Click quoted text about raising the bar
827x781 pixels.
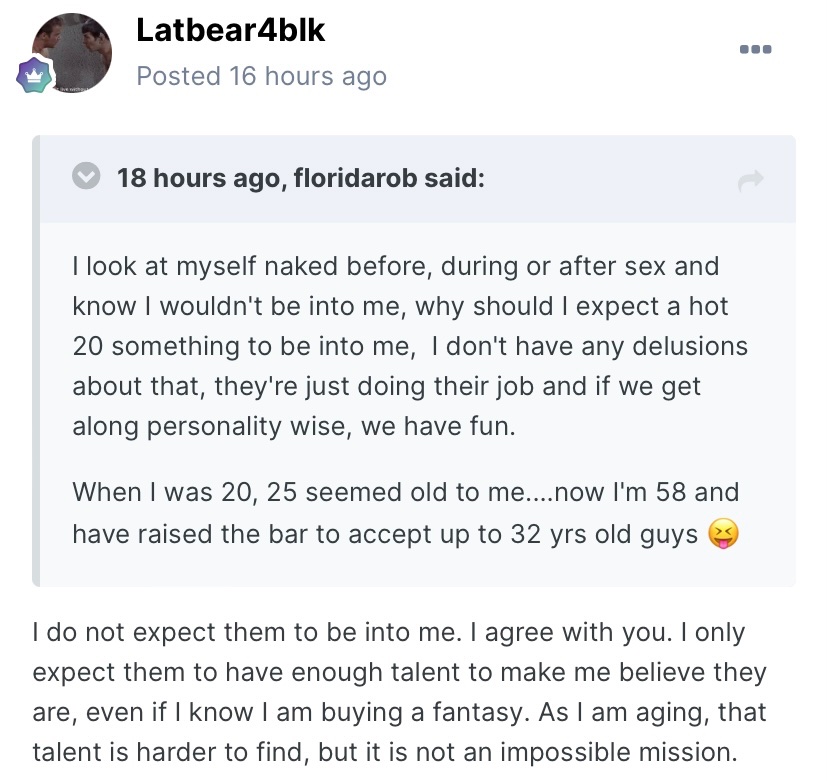click(x=406, y=513)
